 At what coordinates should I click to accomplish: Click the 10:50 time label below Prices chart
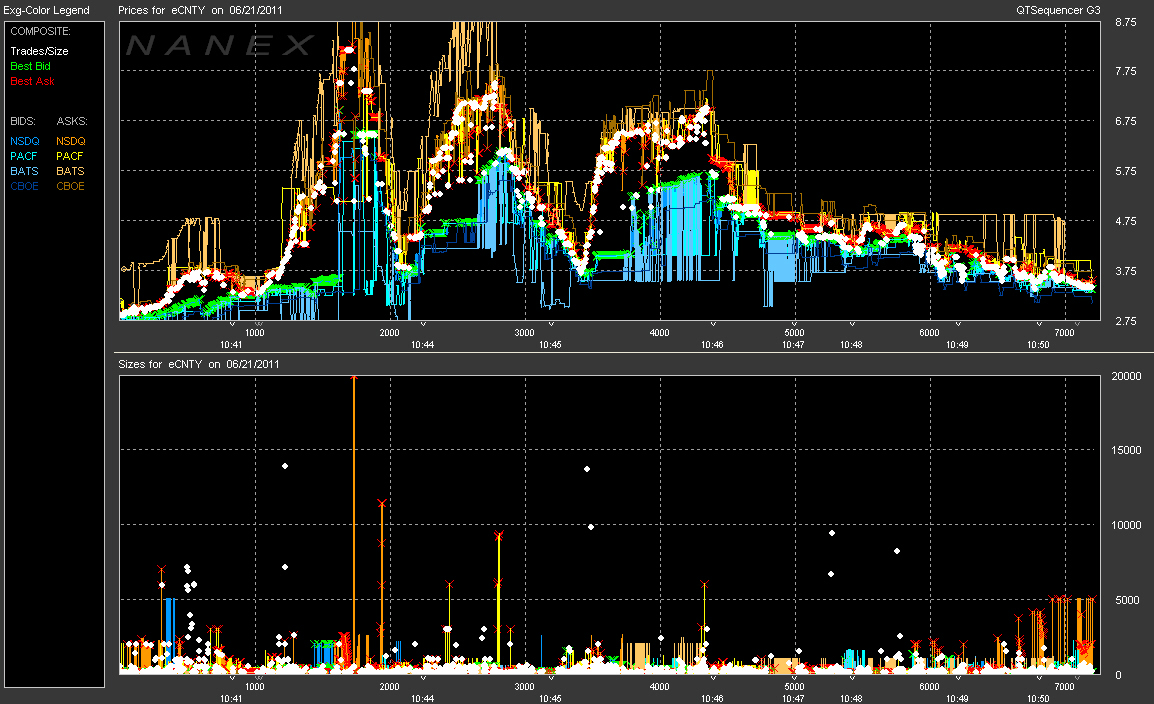pyautogui.click(x=1038, y=344)
